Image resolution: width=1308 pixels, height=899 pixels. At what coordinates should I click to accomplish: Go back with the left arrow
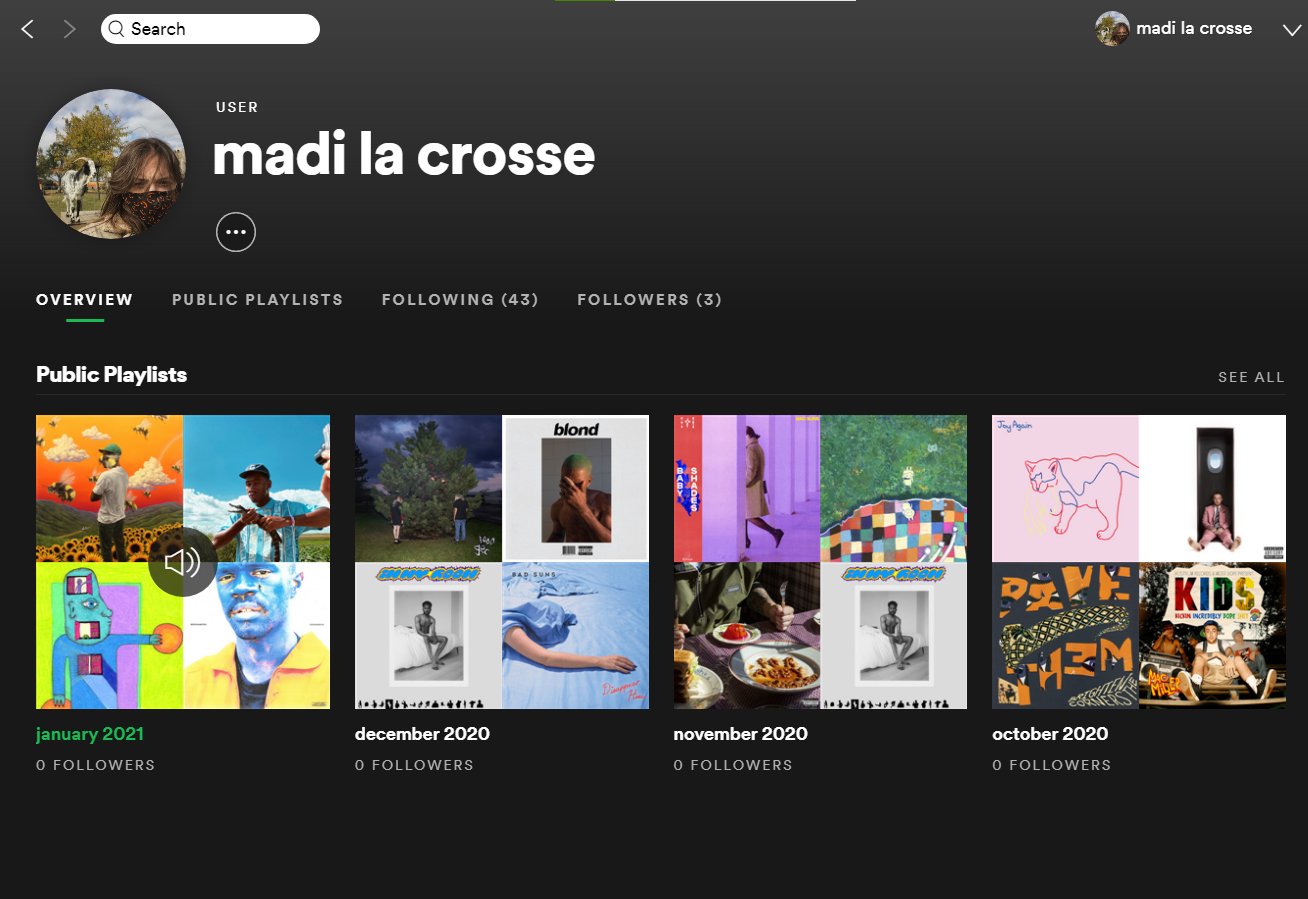[x=28, y=29]
